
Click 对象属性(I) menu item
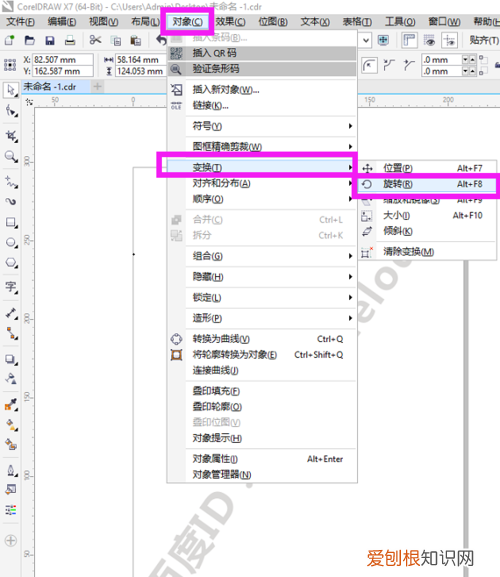point(262,459)
